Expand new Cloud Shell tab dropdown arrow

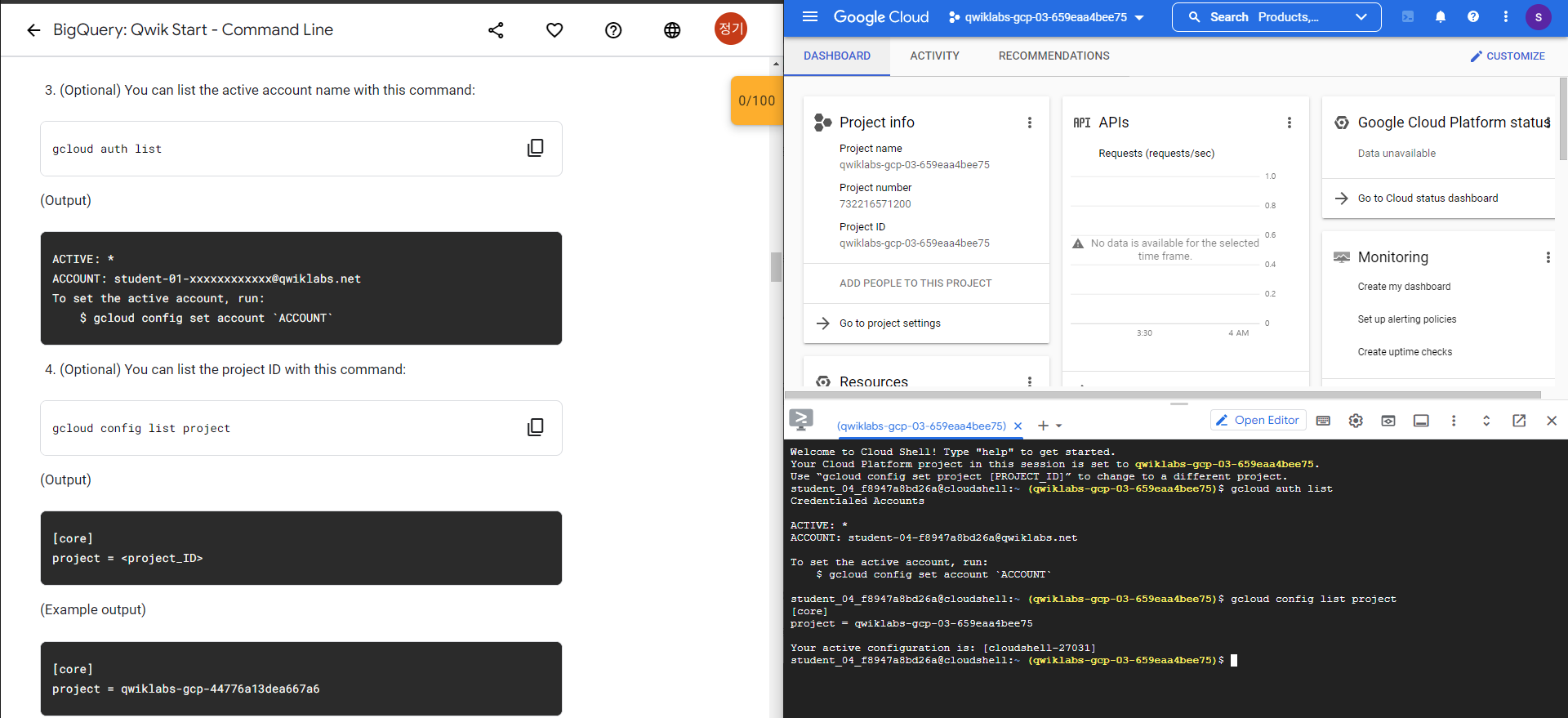[x=1059, y=426]
